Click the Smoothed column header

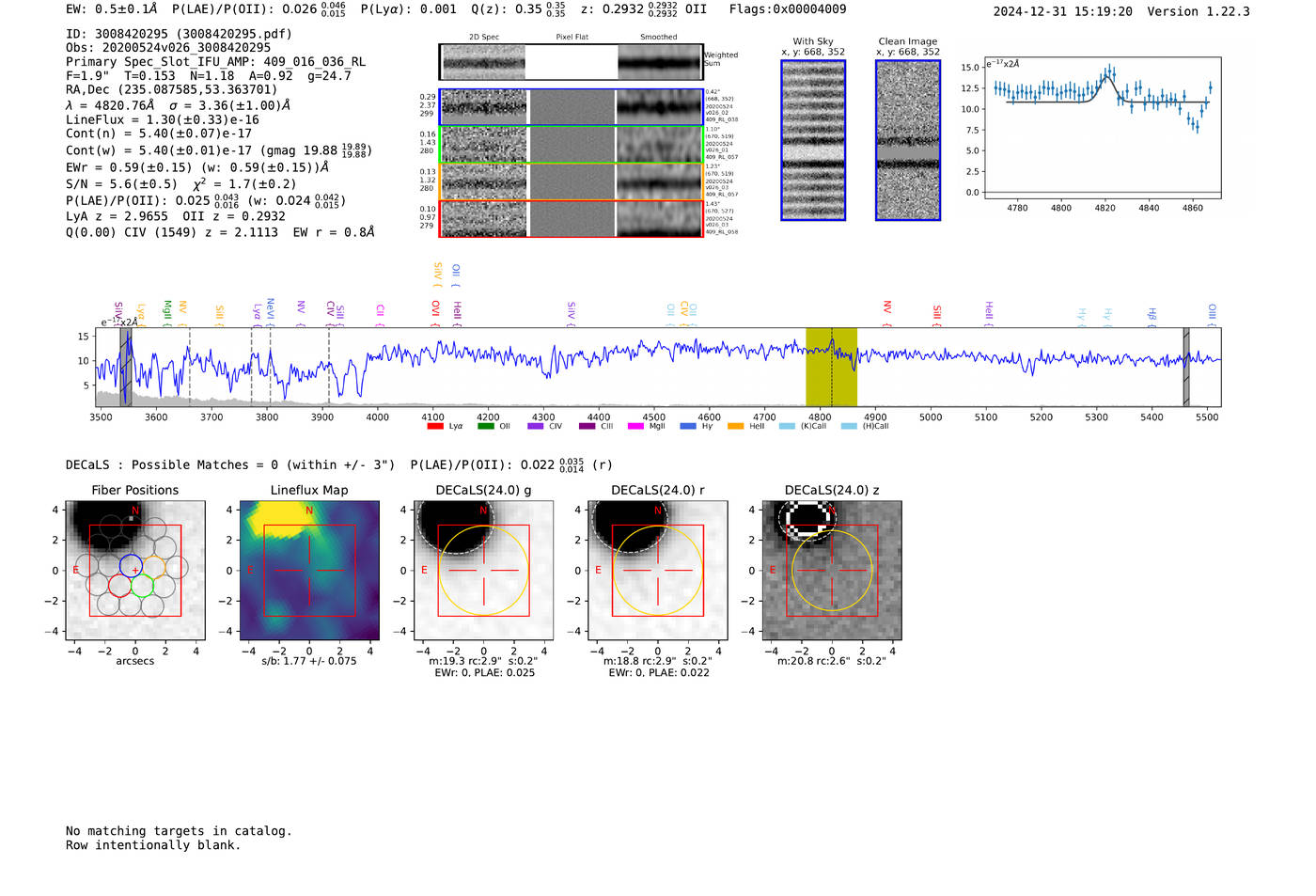(x=659, y=38)
